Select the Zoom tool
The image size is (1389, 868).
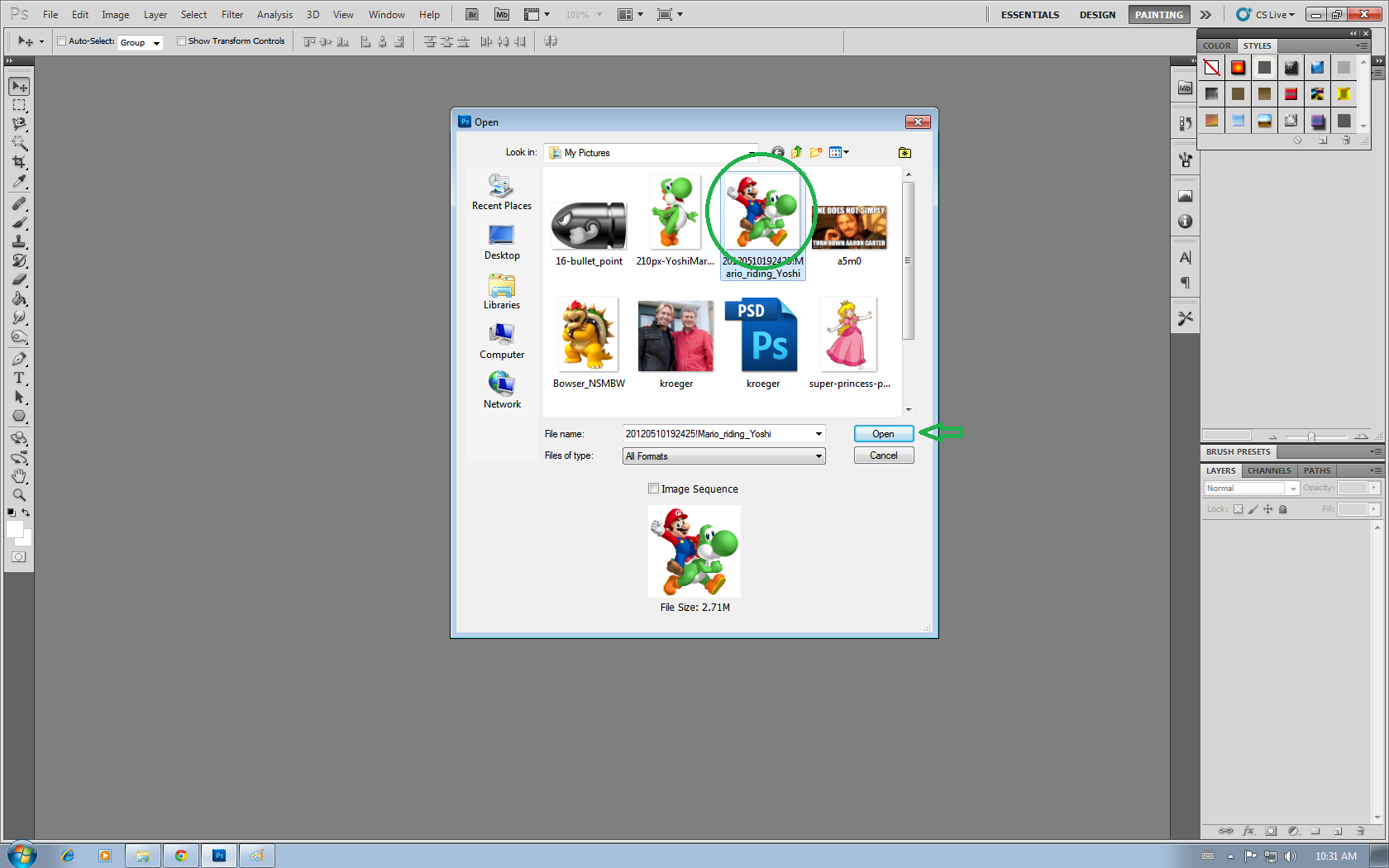click(19, 495)
